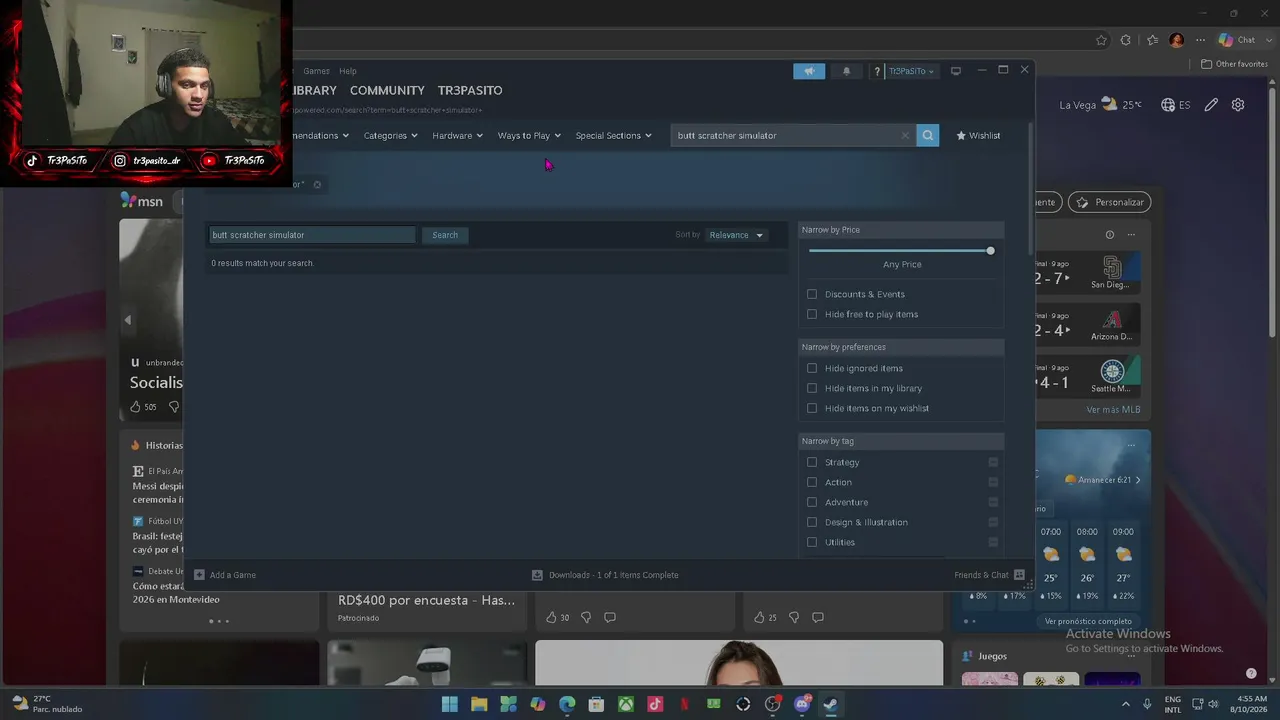Open Netflix from the taskbar

[684, 704]
